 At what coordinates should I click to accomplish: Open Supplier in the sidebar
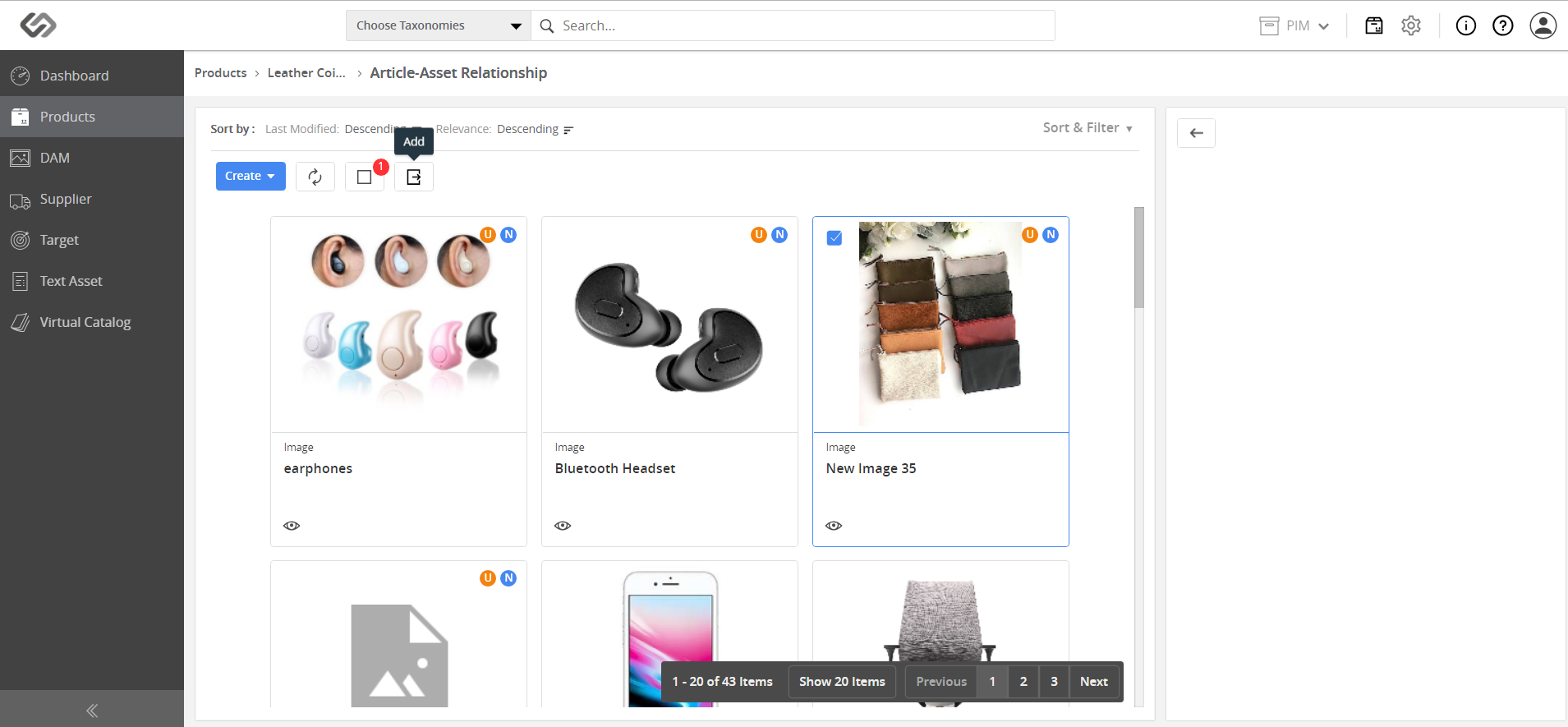[x=92, y=199]
